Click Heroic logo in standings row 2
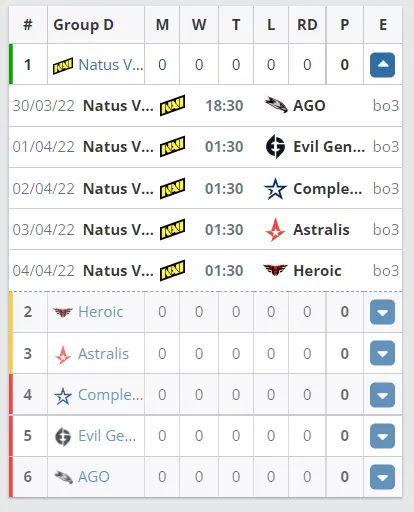This screenshot has width=414, height=512. pyautogui.click(x=63, y=312)
